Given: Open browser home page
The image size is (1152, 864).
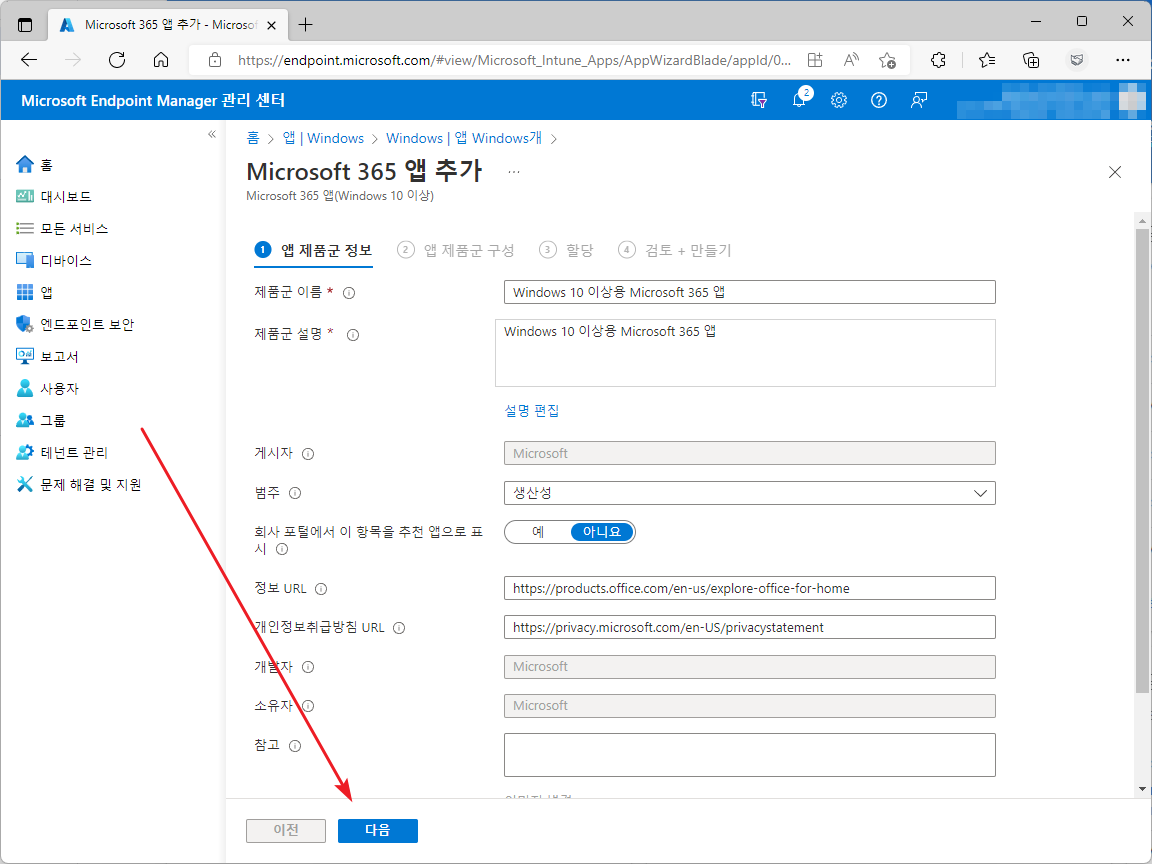Looking at the screenshot, I should click(x=161, y=60).
